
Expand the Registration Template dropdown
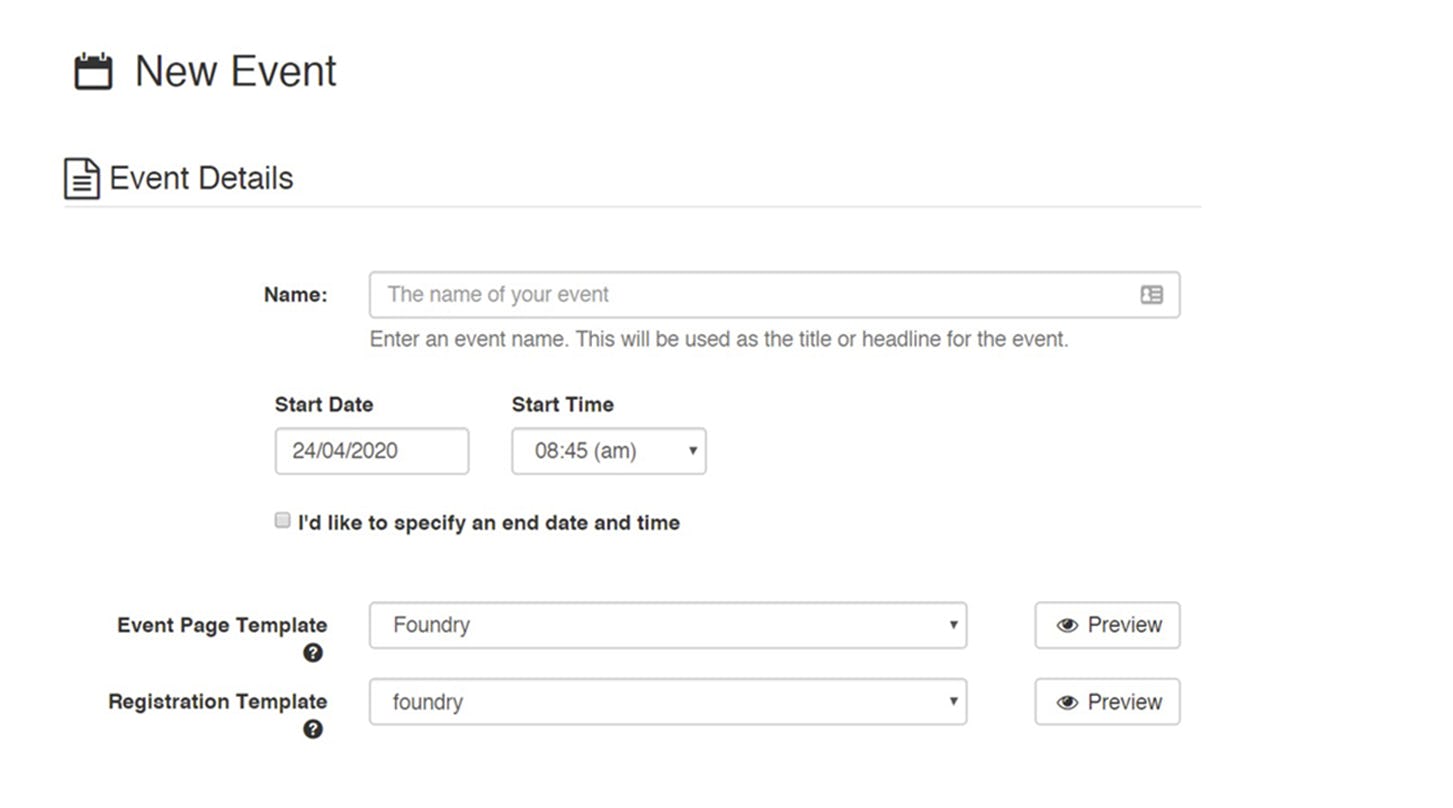(x=667, y=702)
